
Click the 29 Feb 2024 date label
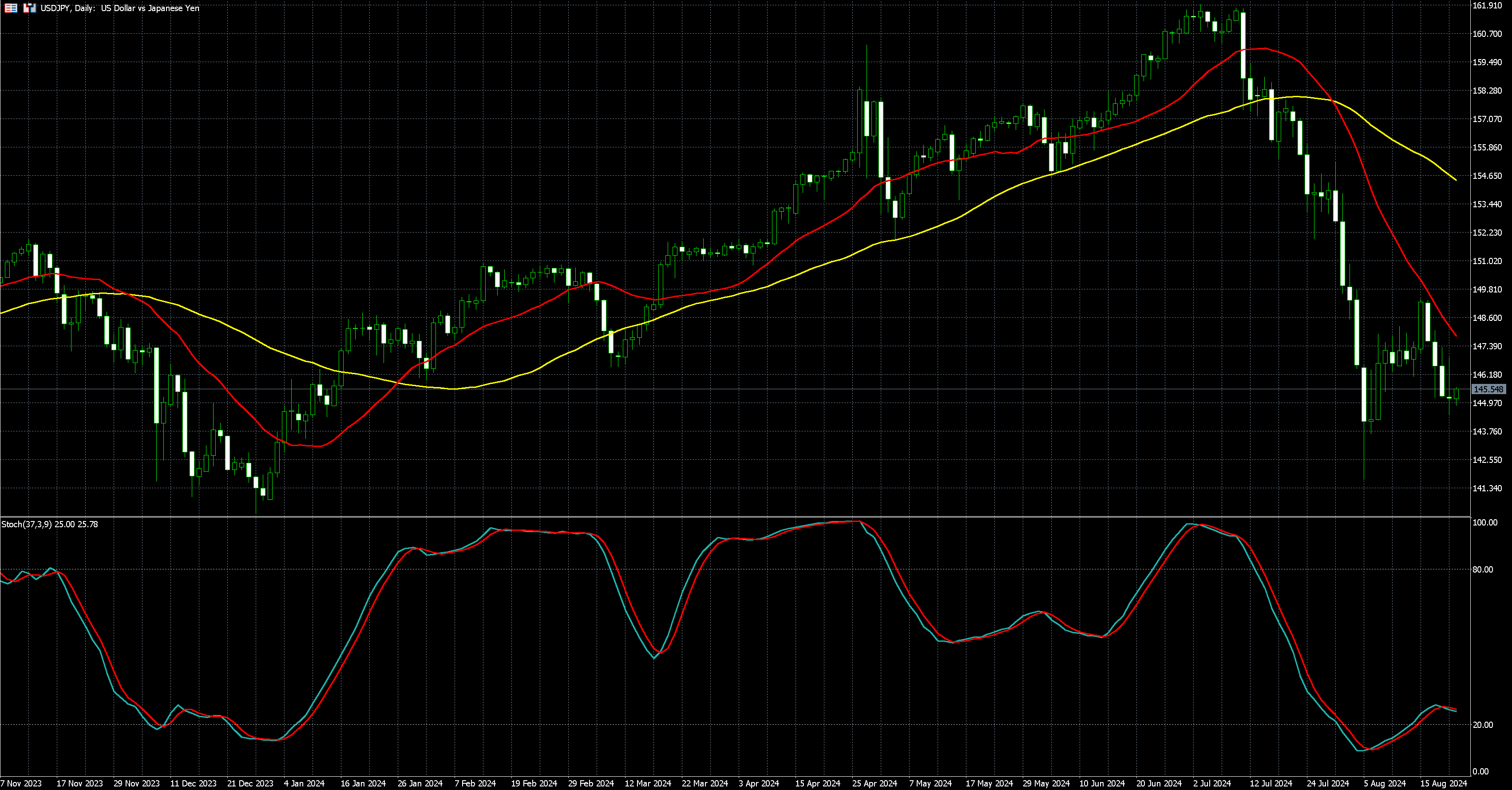tap(591, 783)
